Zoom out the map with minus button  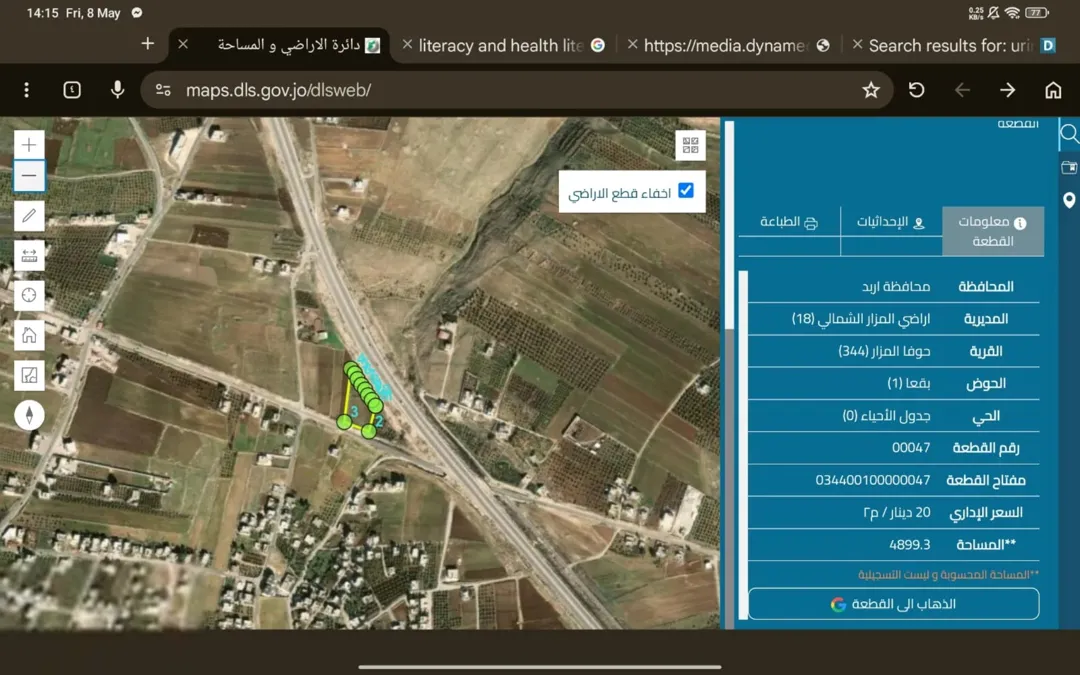(29, 176)
